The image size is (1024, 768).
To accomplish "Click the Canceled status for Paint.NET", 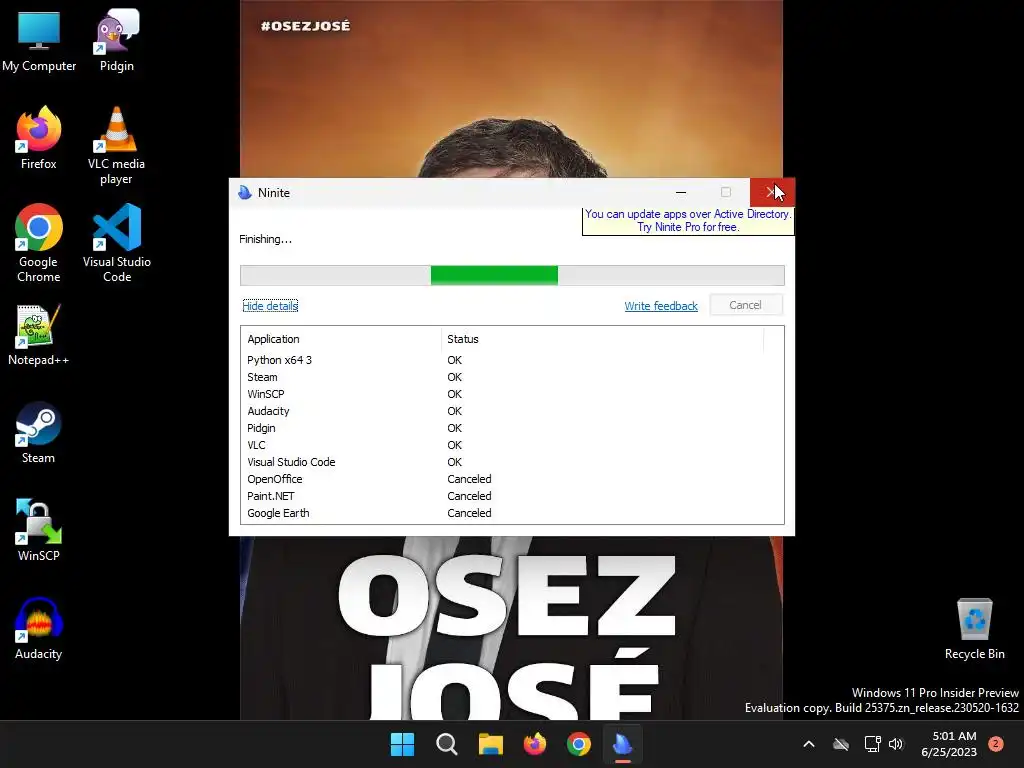I will pos(469,496).
